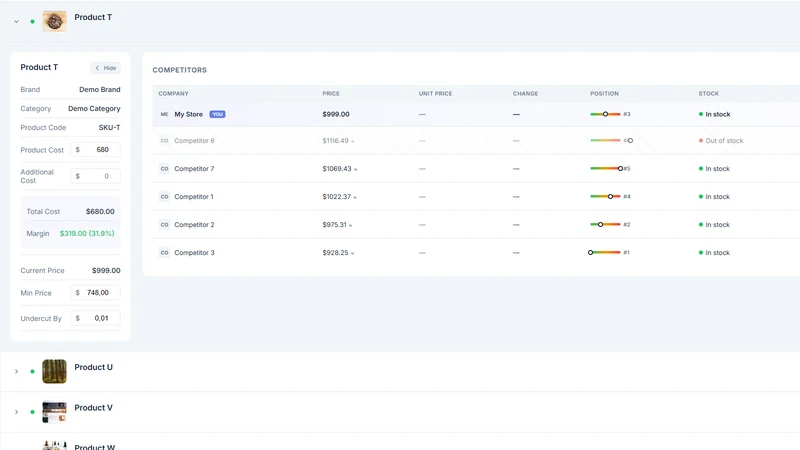800x450 pixels.
Task: Click the CO icon beside Competitor 7
Action: (x=164, y=168)
